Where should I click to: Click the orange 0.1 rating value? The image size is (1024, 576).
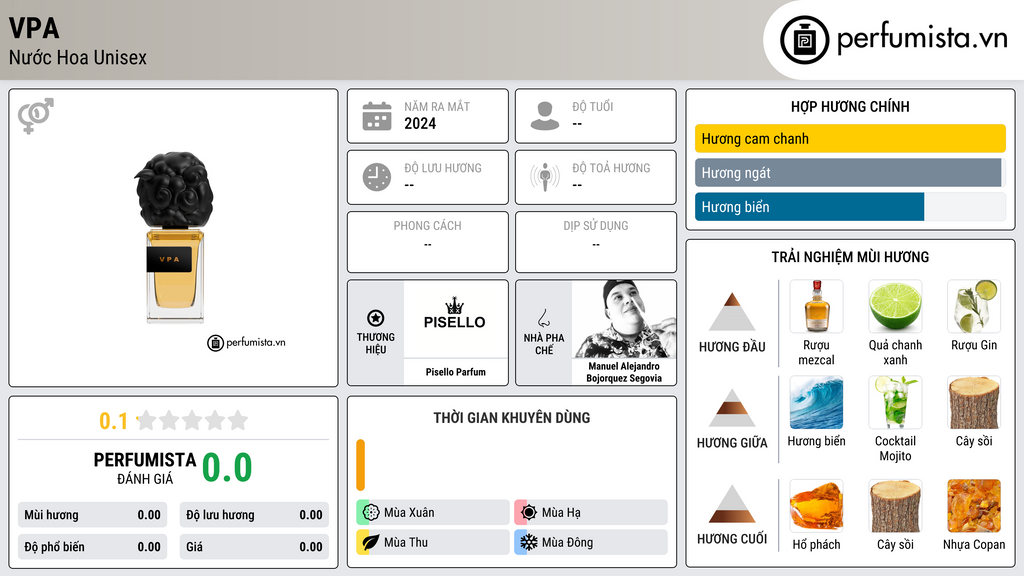click(x=113, y=421)
